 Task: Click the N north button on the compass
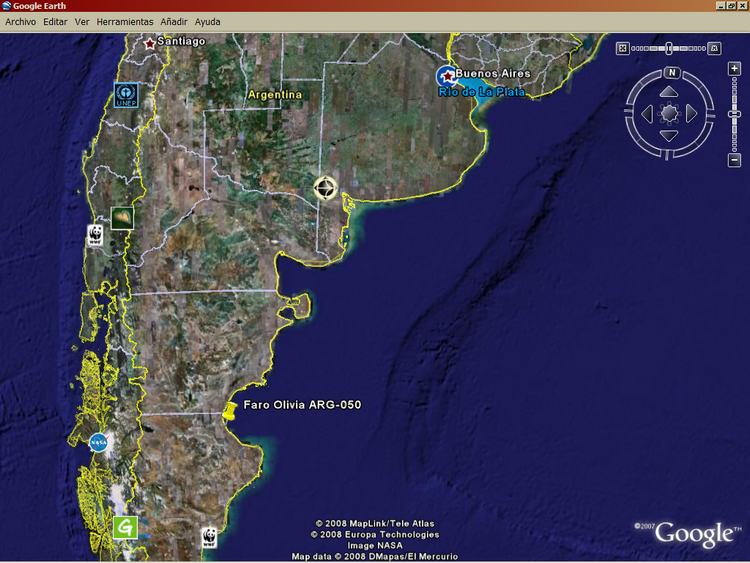point(672,73)
